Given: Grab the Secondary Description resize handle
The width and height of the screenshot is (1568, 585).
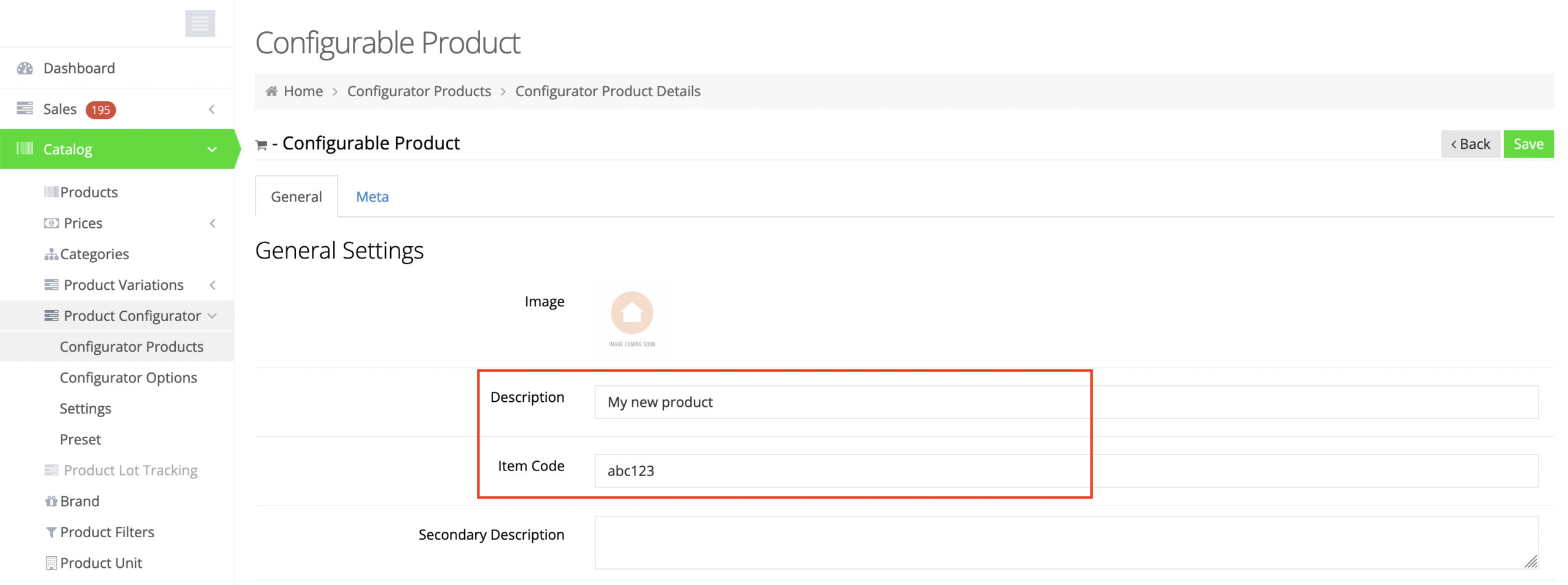Looking at the screenshot, I should click(1530, 562).
